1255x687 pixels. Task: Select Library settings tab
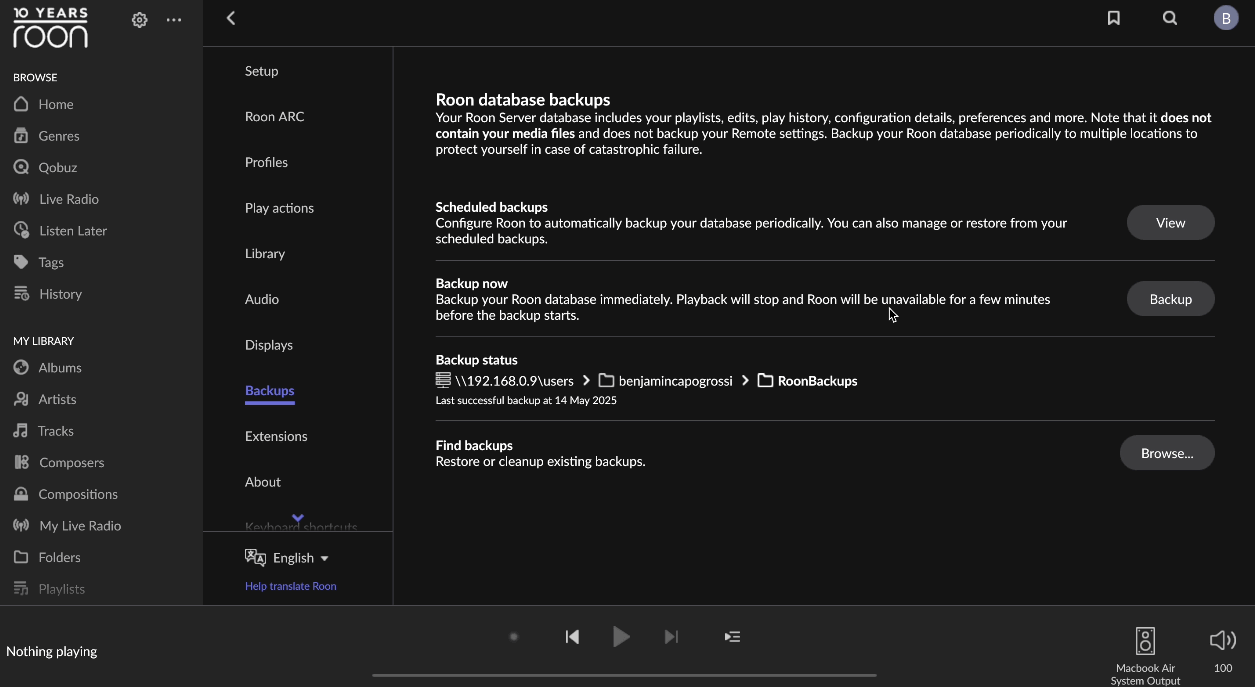click(265, 254)
